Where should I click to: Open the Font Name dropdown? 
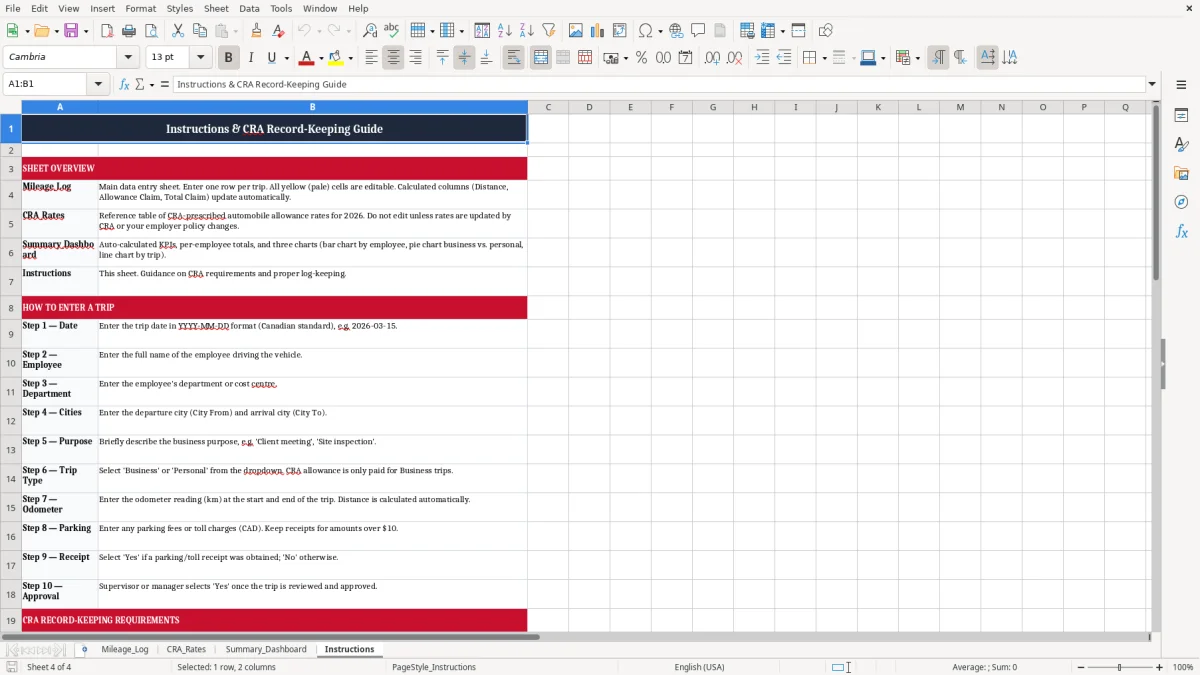[128, 58]
